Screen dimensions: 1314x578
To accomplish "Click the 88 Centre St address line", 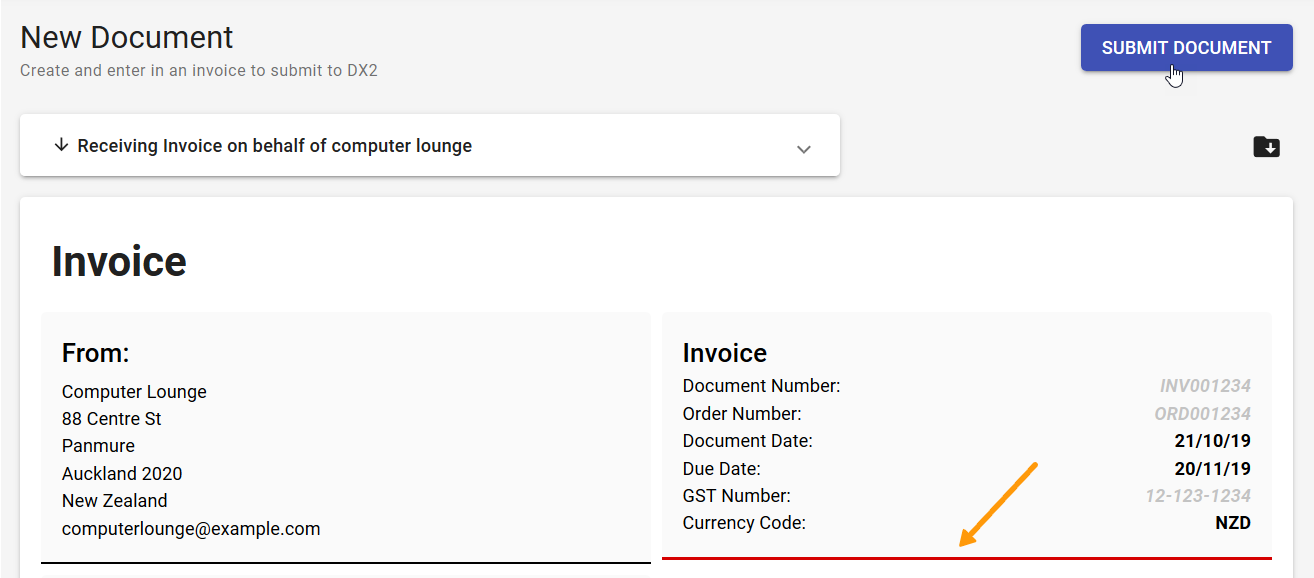I will point(111,419).
